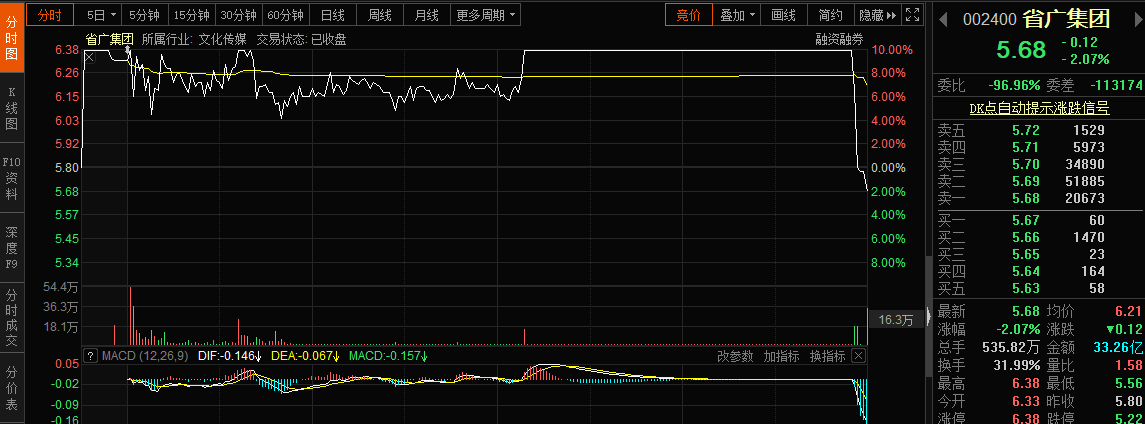
Task: Toggle the 画线 drawing mode
Action: coord(784,15)
